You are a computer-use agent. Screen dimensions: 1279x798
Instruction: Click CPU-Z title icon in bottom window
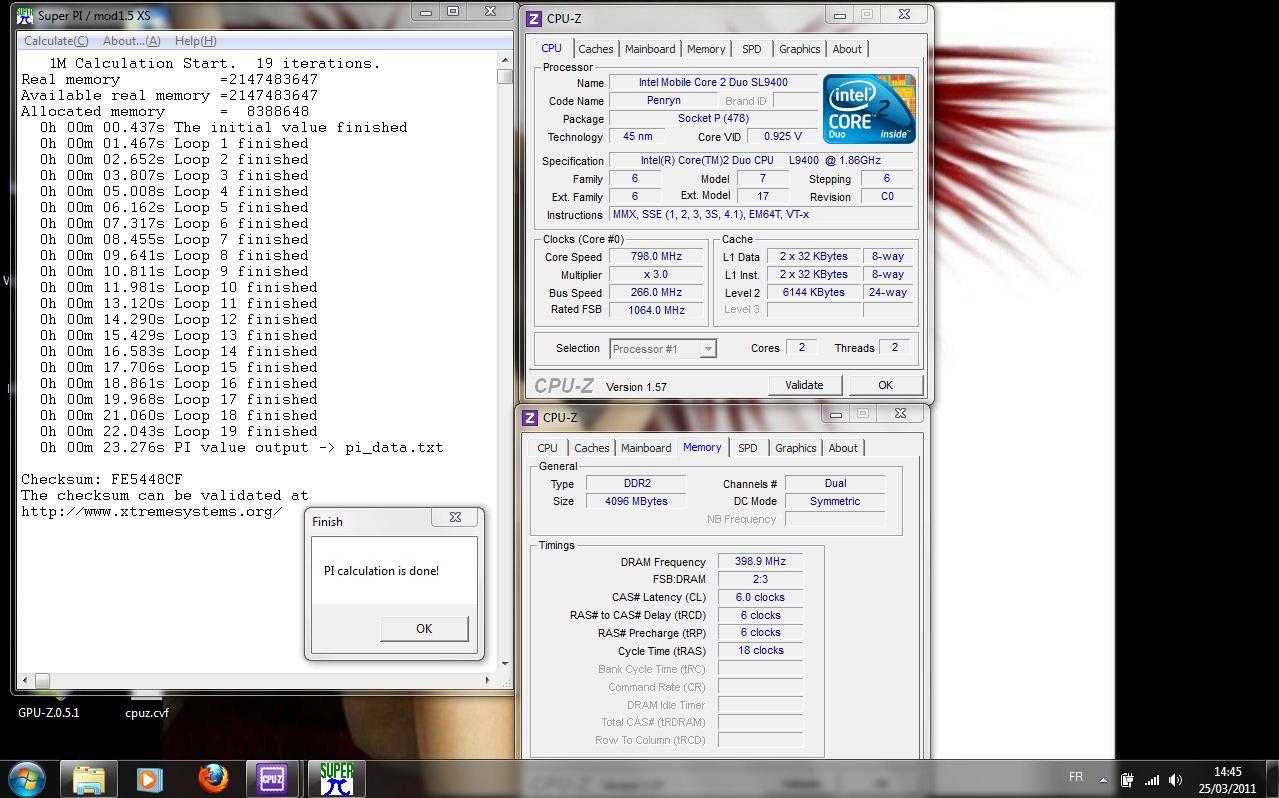[531, 418]
